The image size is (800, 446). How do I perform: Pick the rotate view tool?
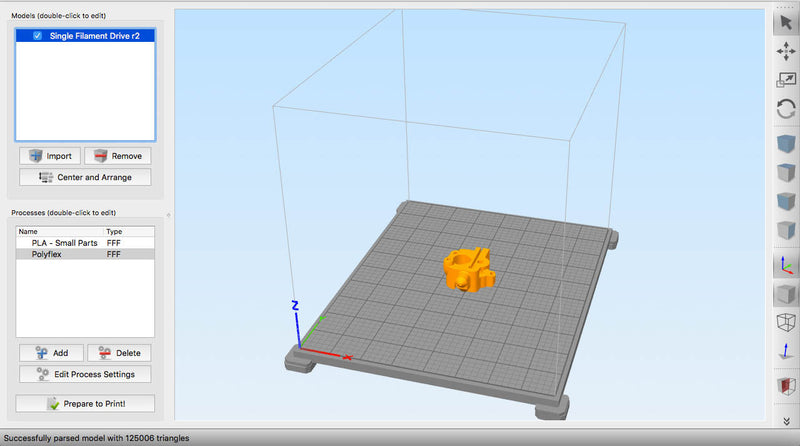tap(786, 110)
